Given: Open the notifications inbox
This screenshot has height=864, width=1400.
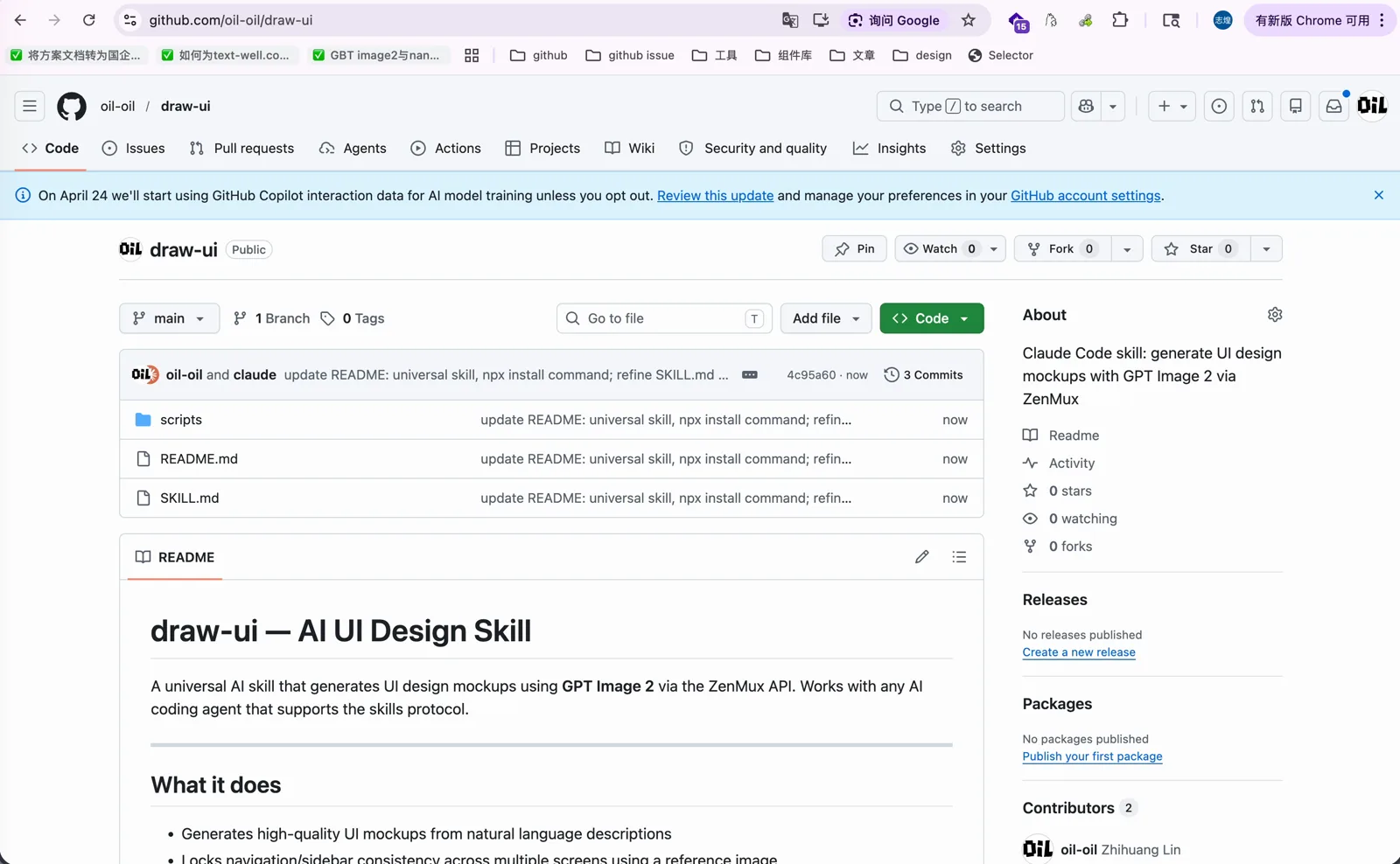Looking at the screenshot, I should tap(1333, 106).
